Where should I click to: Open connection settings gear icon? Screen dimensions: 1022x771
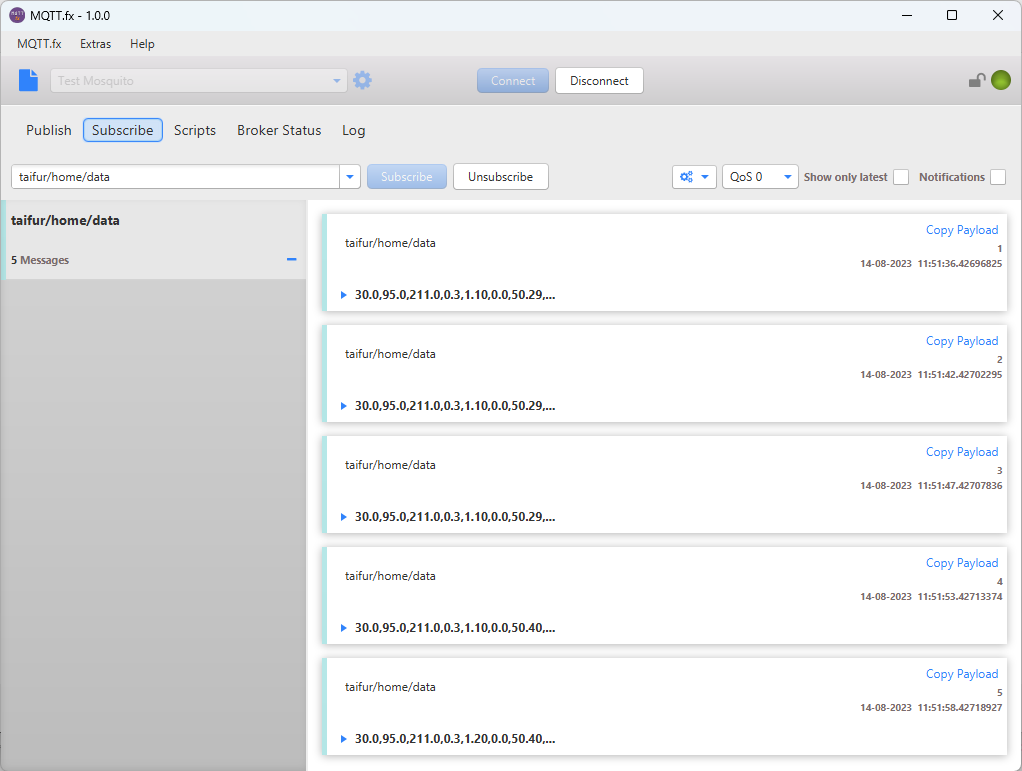click(x=362, y=81)
